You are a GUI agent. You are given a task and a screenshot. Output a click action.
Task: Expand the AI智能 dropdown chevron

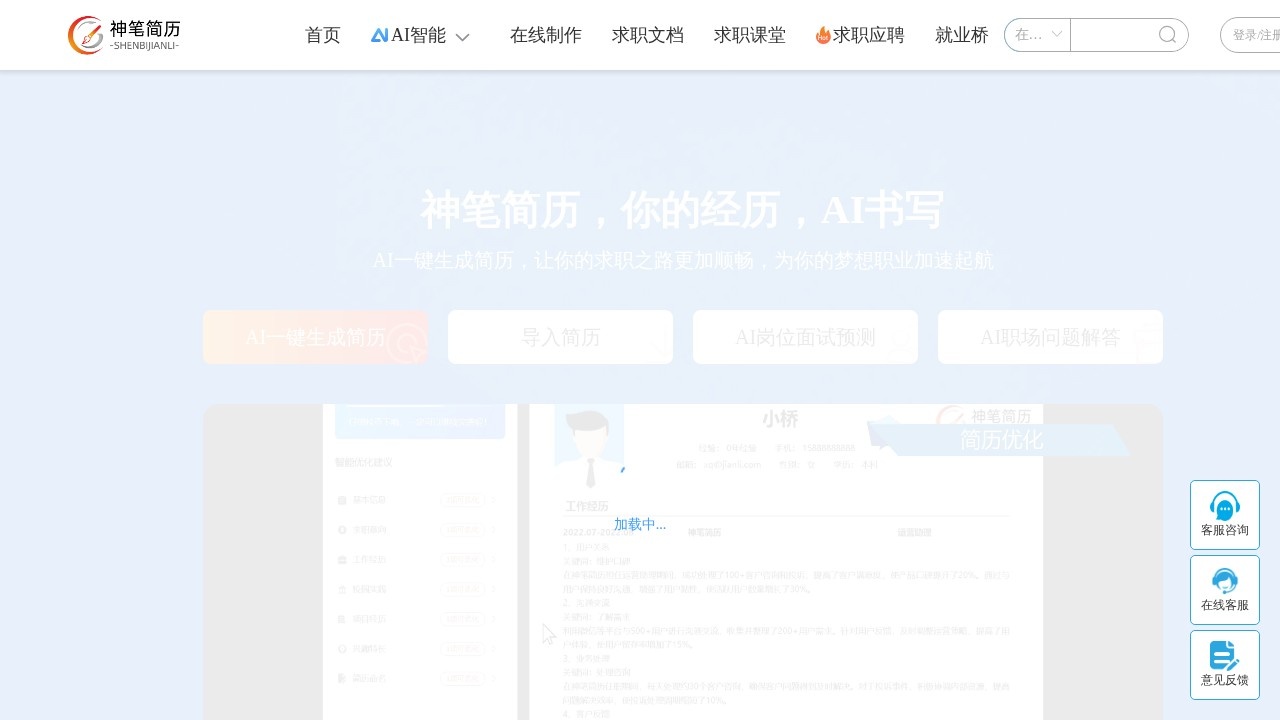coord(462,37)
